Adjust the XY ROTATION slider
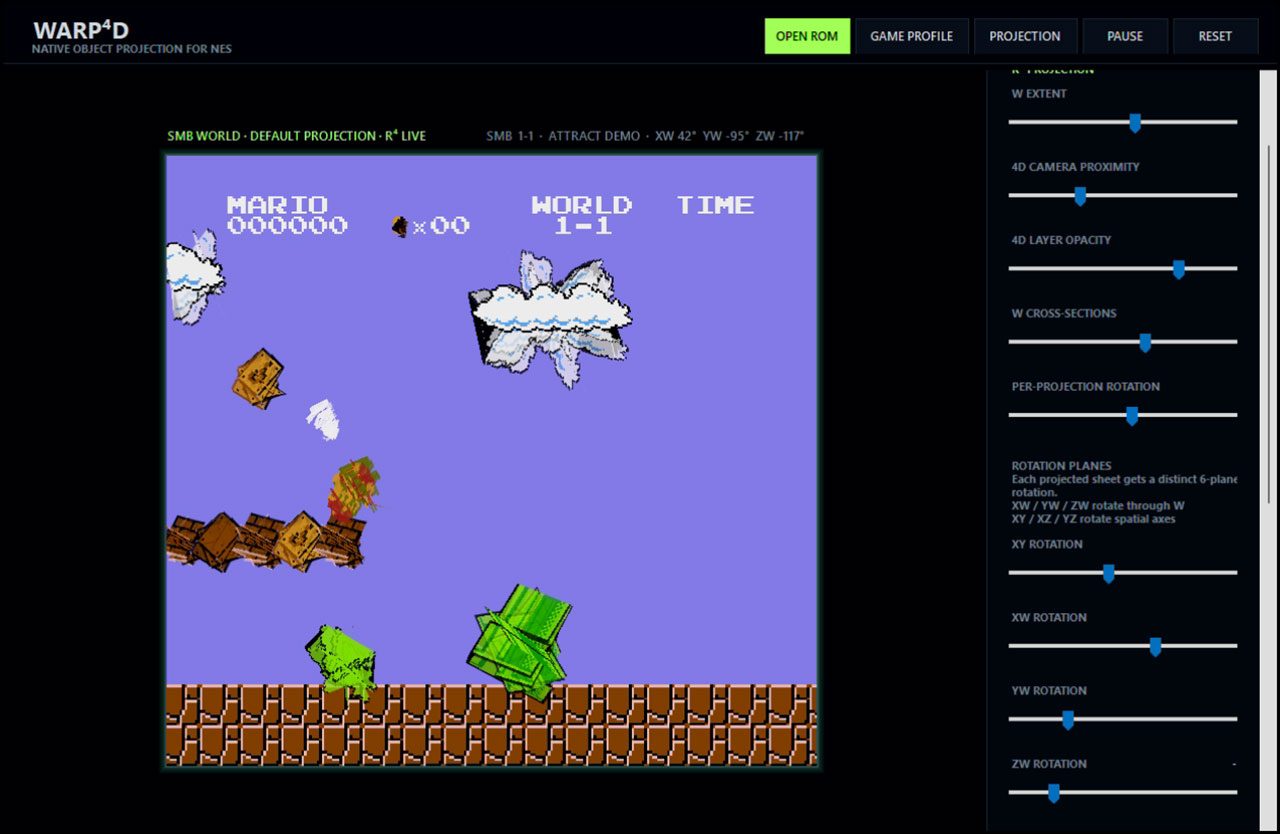Screen dimensions: 1280x834 click(1123, 573)
